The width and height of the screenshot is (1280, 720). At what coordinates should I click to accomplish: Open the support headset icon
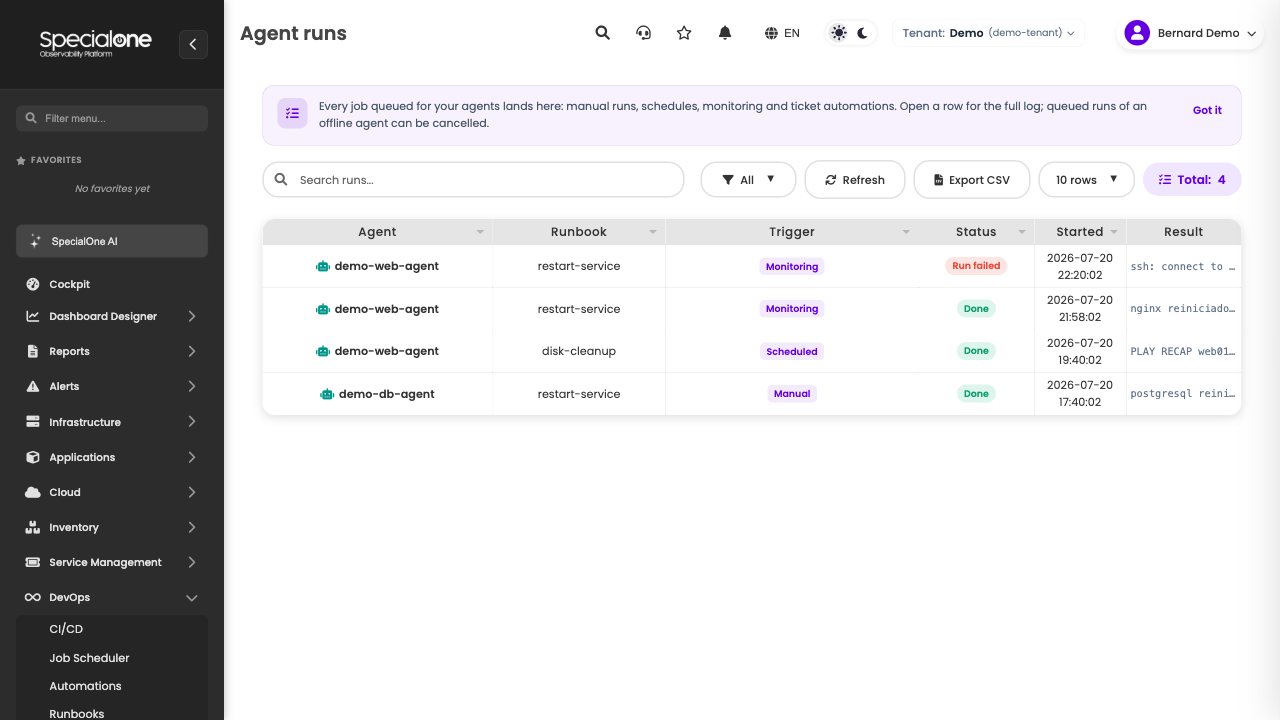[x=644, y=33]
